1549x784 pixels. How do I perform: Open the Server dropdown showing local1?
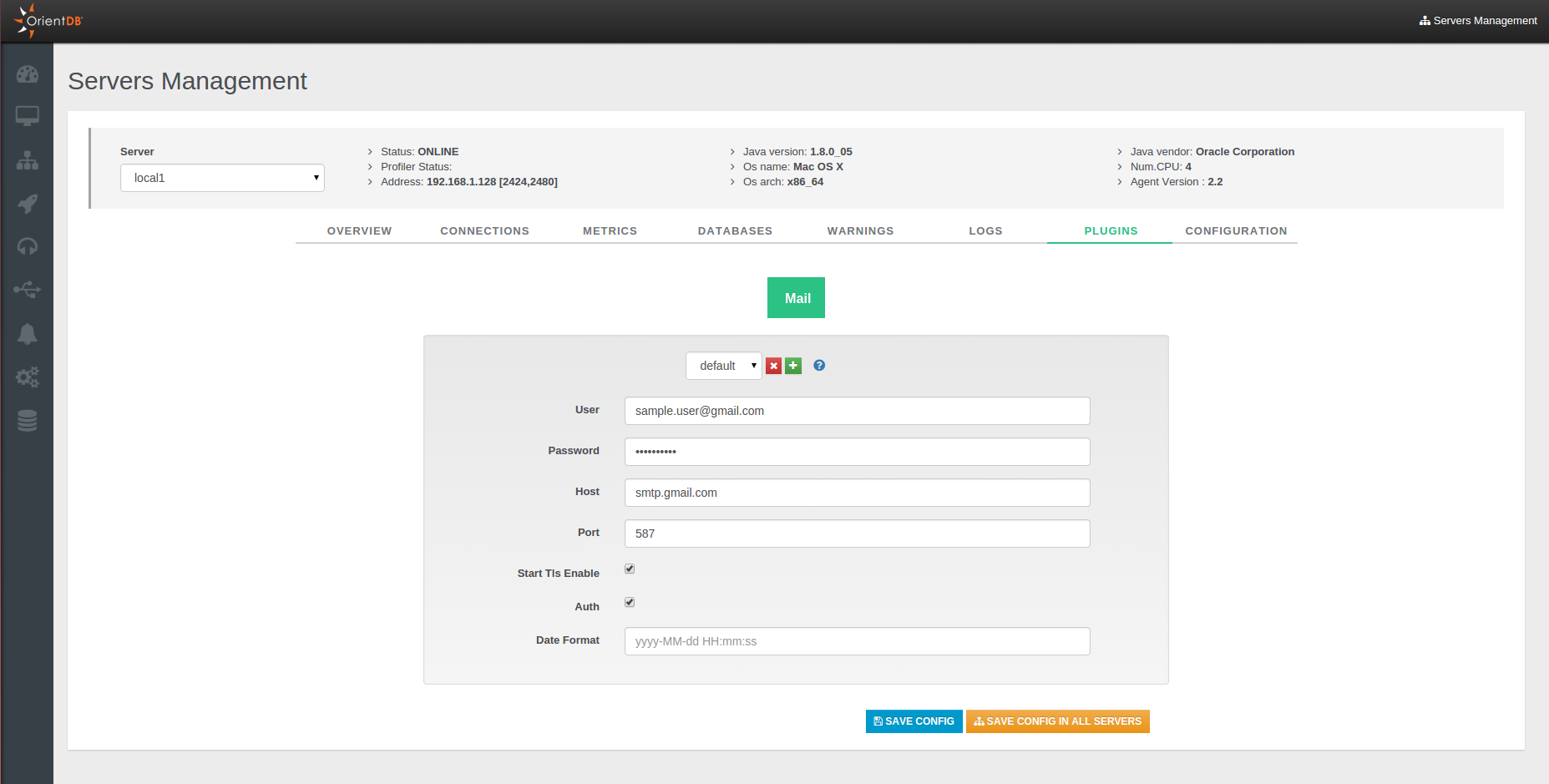click(222, 178)
